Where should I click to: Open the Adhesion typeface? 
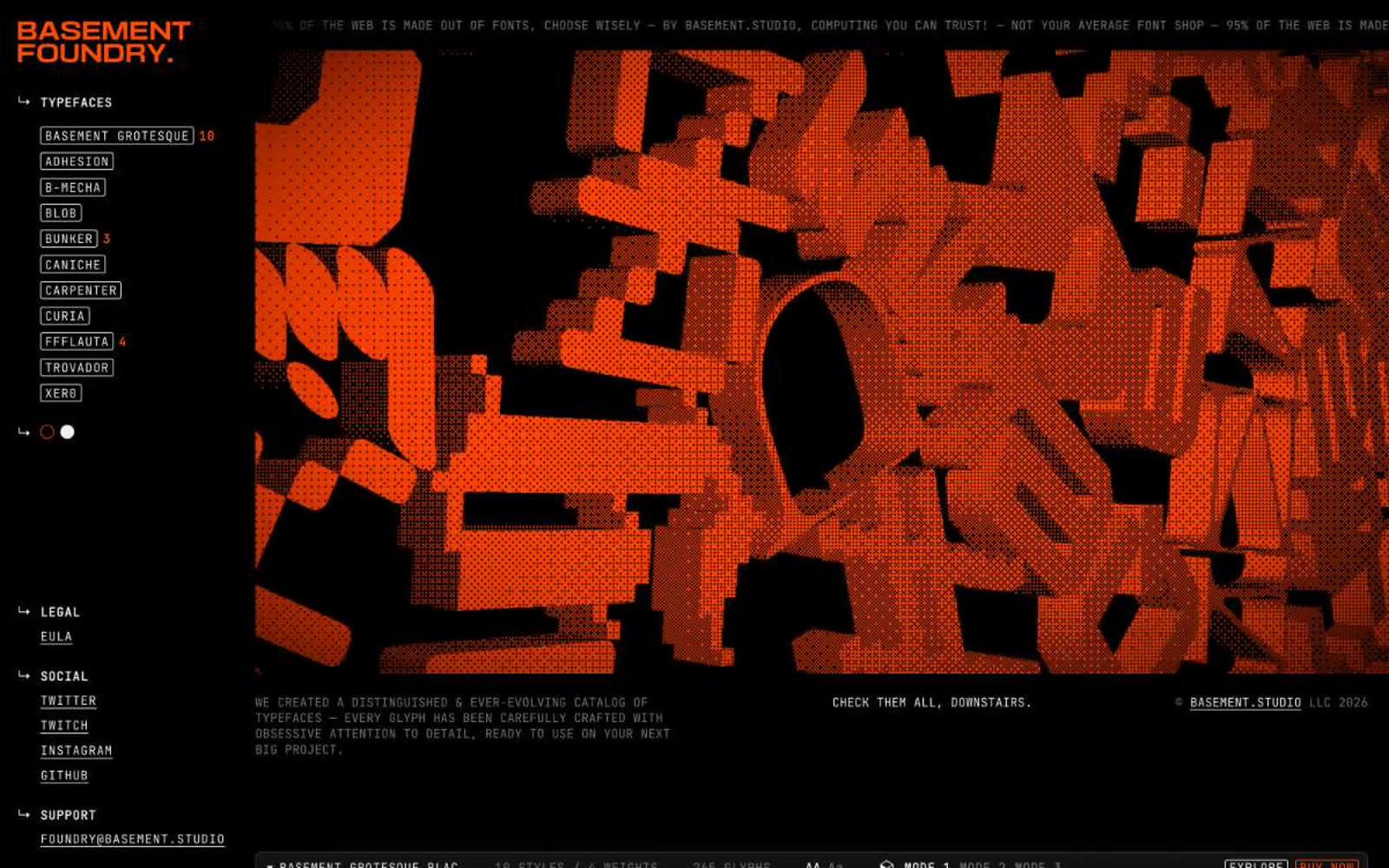coord(77,161)
